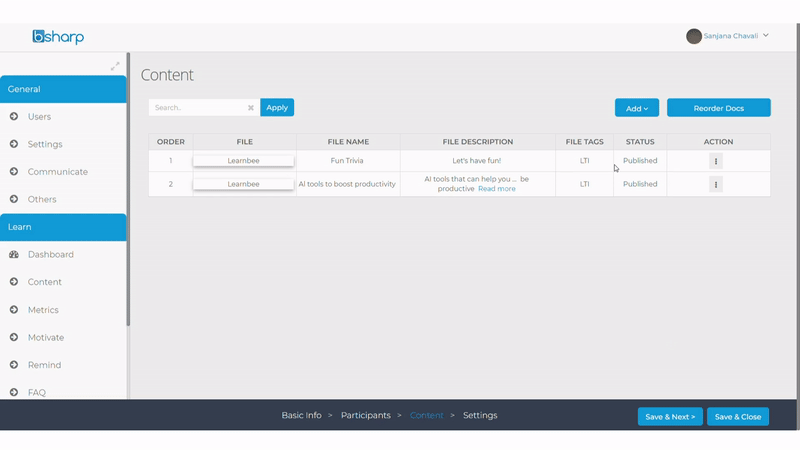Open the Communicate menu item
This screenshot has width=800, height=450.
(x=58, y=172)
